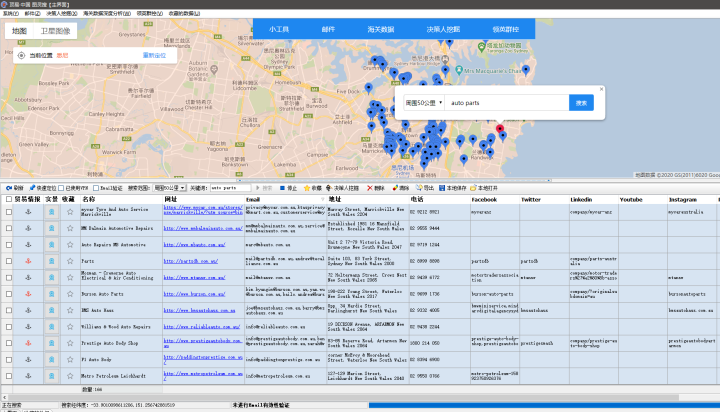Toggle the select-all checkbox in the table header

[x=9, y=199]
